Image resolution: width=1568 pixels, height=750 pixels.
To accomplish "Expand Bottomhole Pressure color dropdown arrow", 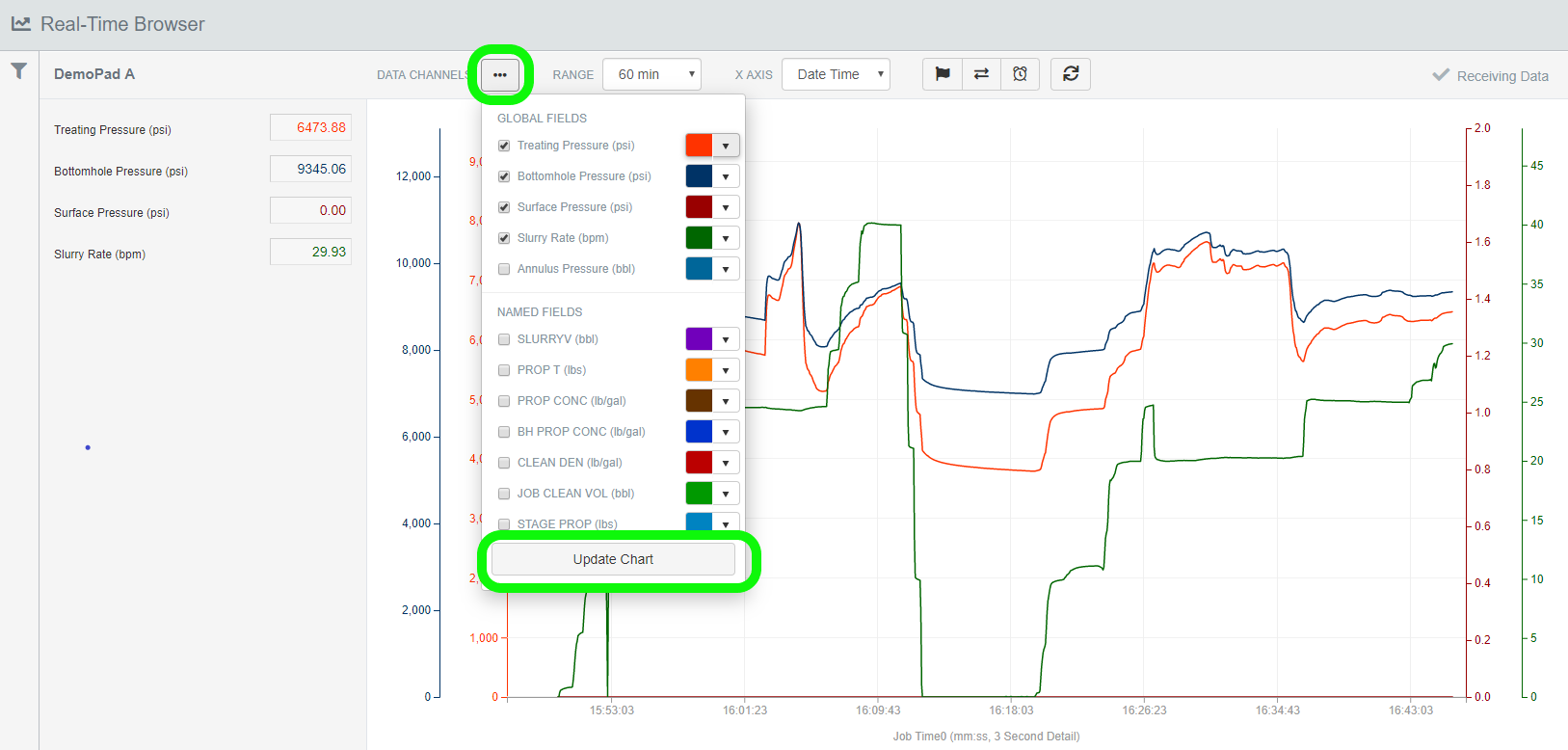I will pos(726,176).
